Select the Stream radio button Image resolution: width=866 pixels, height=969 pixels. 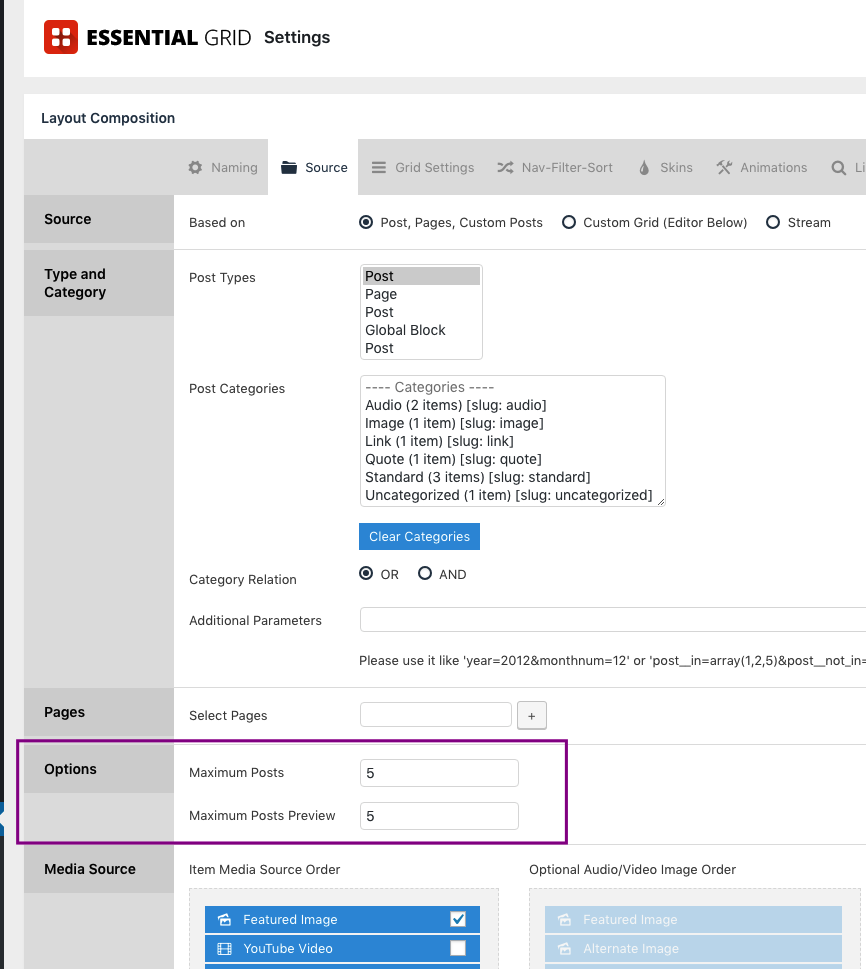773,222
